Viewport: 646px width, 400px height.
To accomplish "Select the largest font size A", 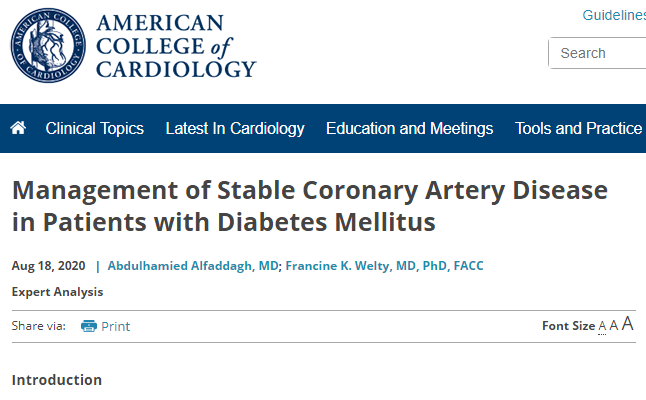I will [627, 324].
